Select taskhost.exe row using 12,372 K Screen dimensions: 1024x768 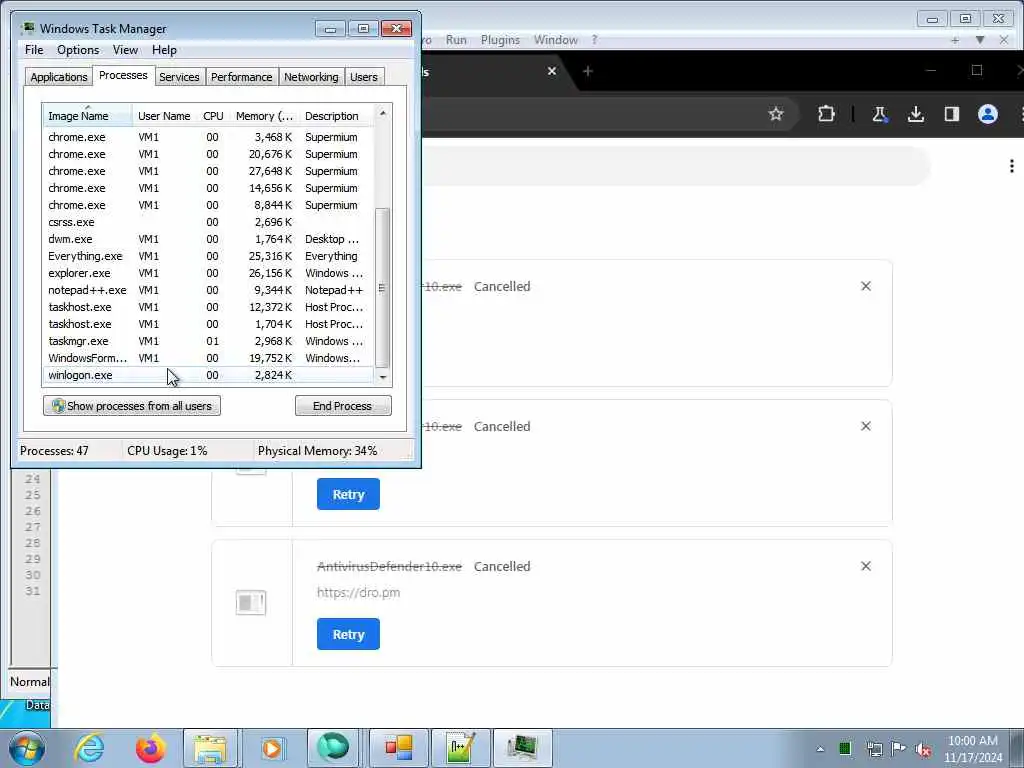[208, 307]
